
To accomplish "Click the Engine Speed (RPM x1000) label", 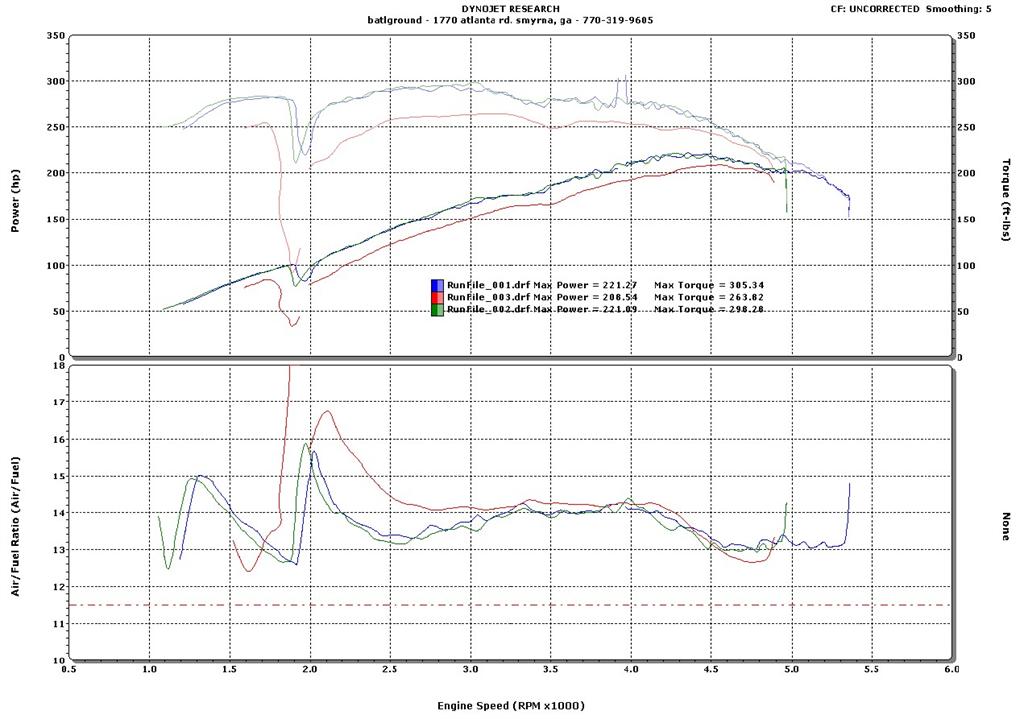I will [510, 705].
